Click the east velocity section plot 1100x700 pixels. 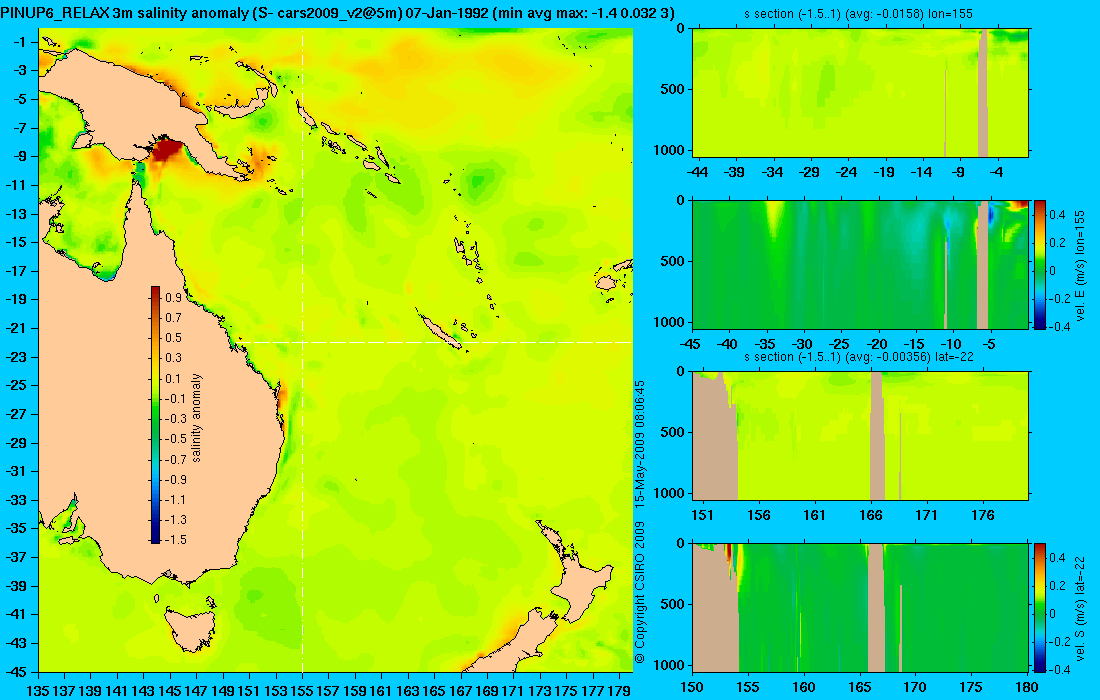(861, 264)
